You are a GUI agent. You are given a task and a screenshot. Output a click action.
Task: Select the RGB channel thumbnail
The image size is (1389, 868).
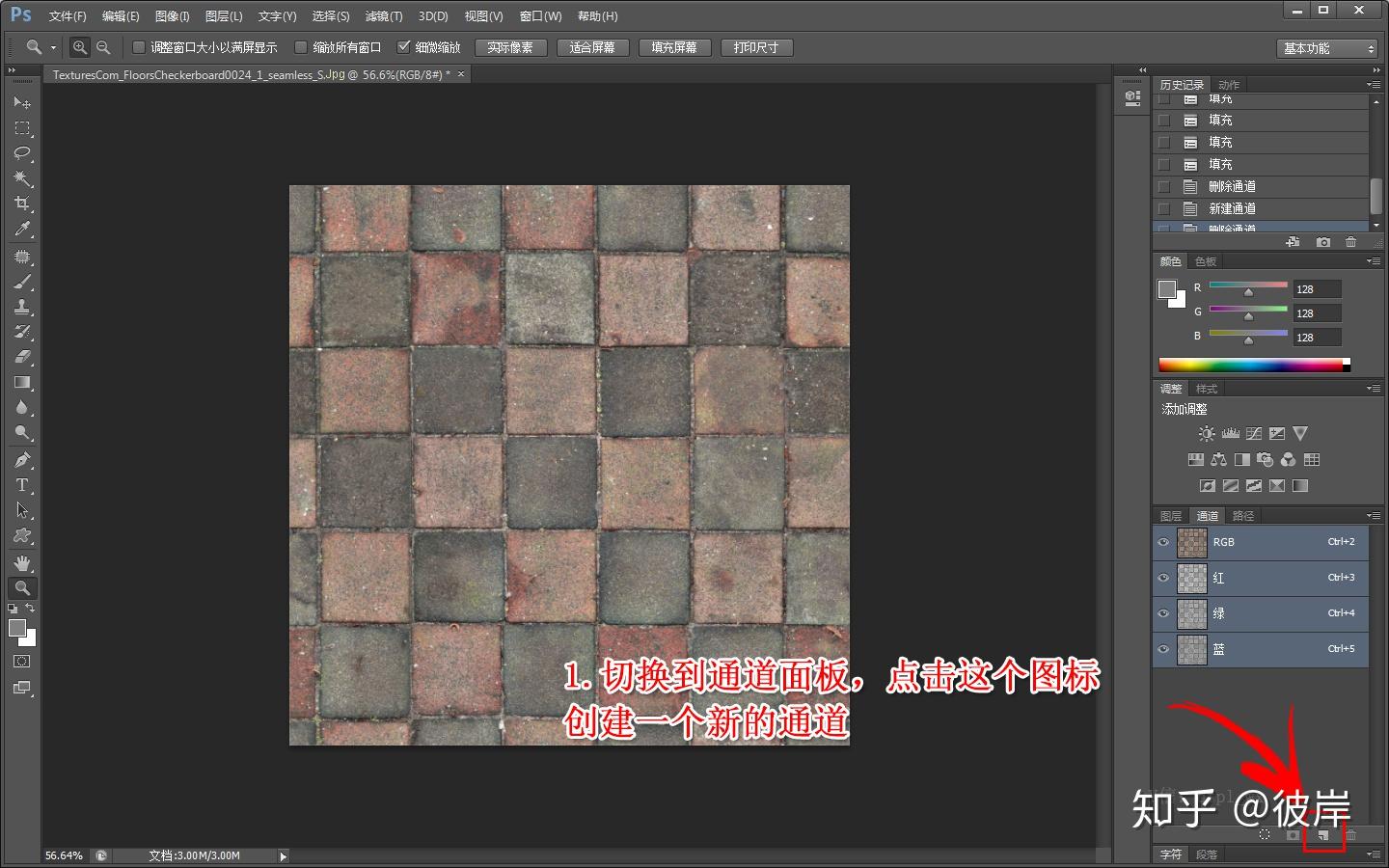1191,542
